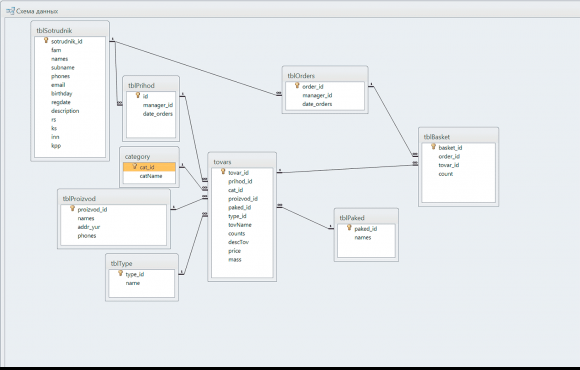
Task: Select the highlighted cat_id field
Action: tap(149, 167)
